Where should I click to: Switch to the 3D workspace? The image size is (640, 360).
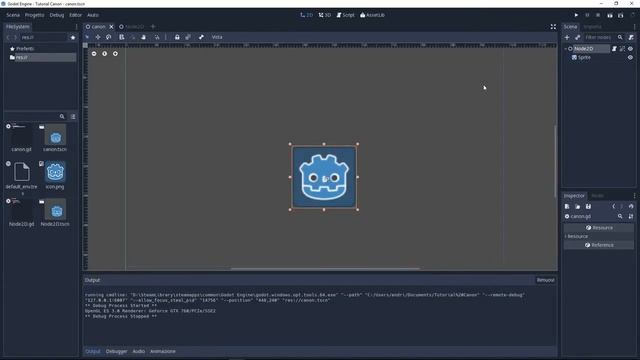tap(325, 15)
